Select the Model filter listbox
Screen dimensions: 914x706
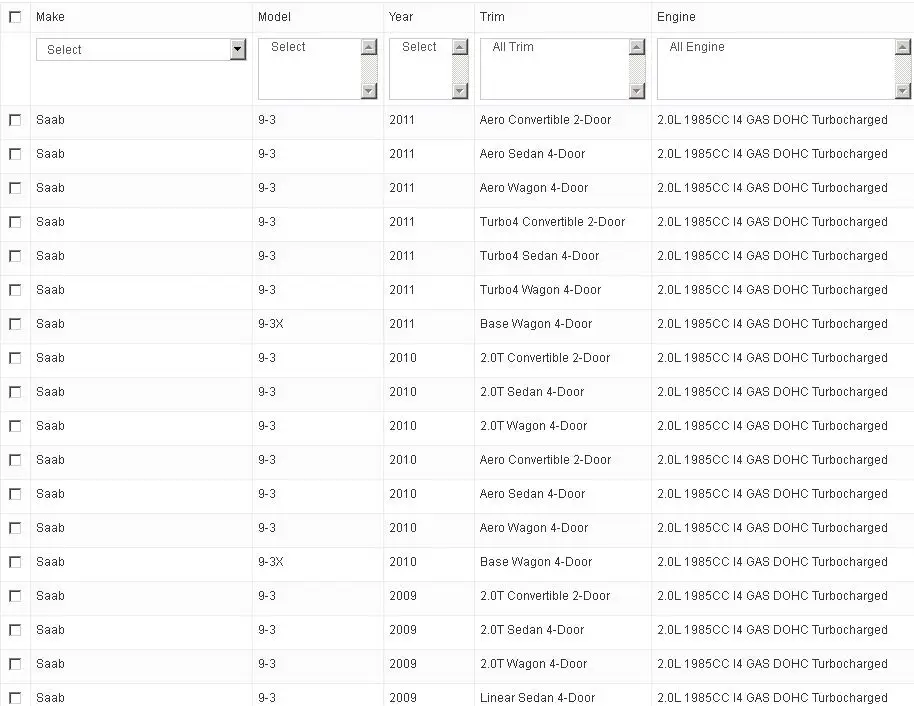(318, 69)
